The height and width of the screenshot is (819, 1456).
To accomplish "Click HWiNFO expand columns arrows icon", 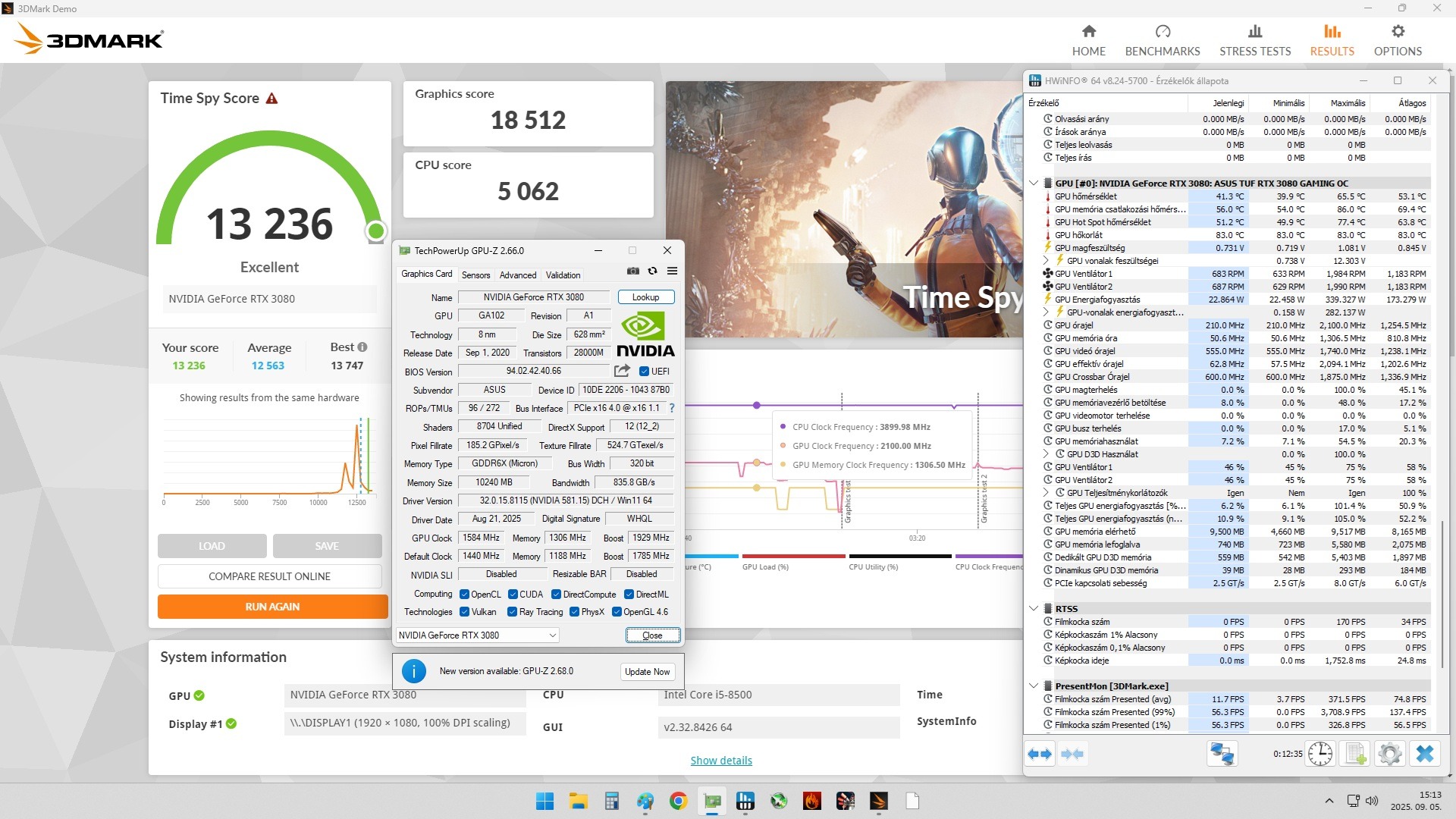I will (x=1040, y=754).
